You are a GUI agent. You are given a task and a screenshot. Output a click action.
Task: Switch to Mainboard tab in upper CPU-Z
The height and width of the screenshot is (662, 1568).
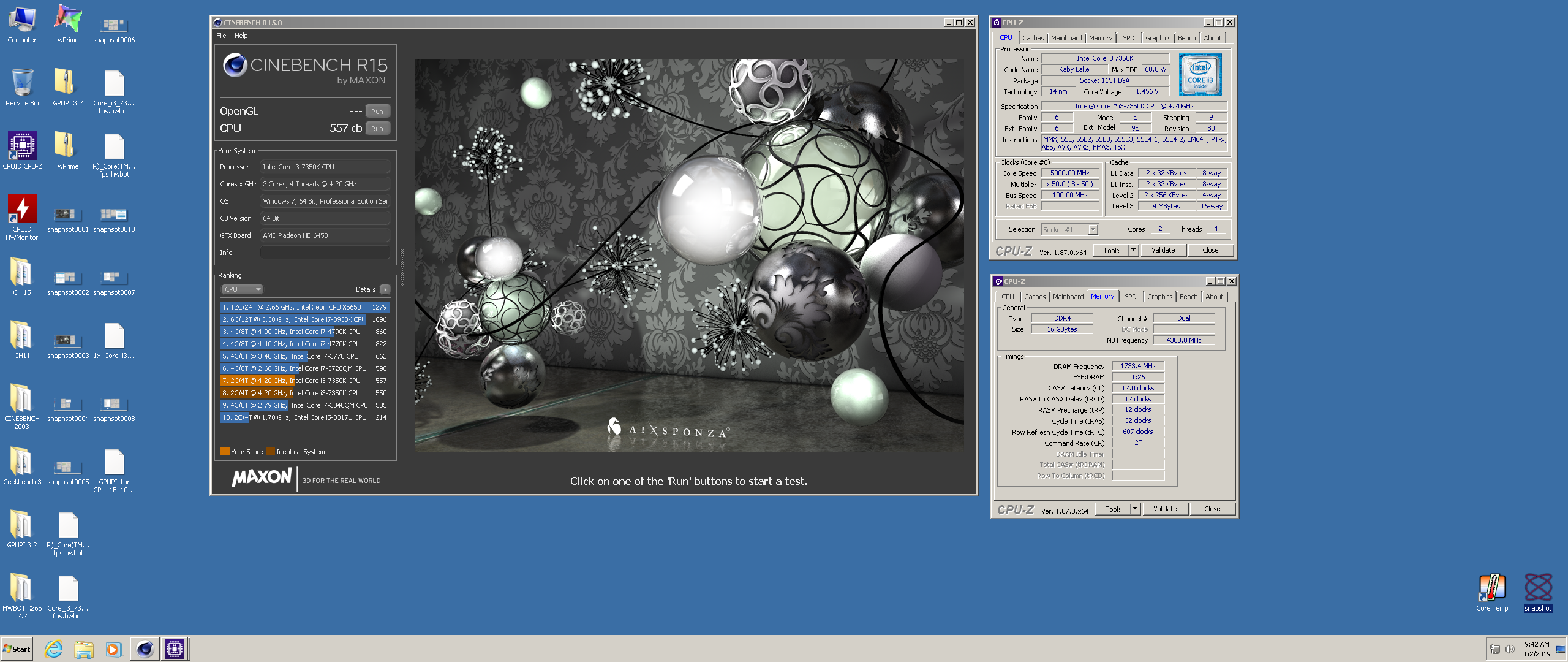1066,38
